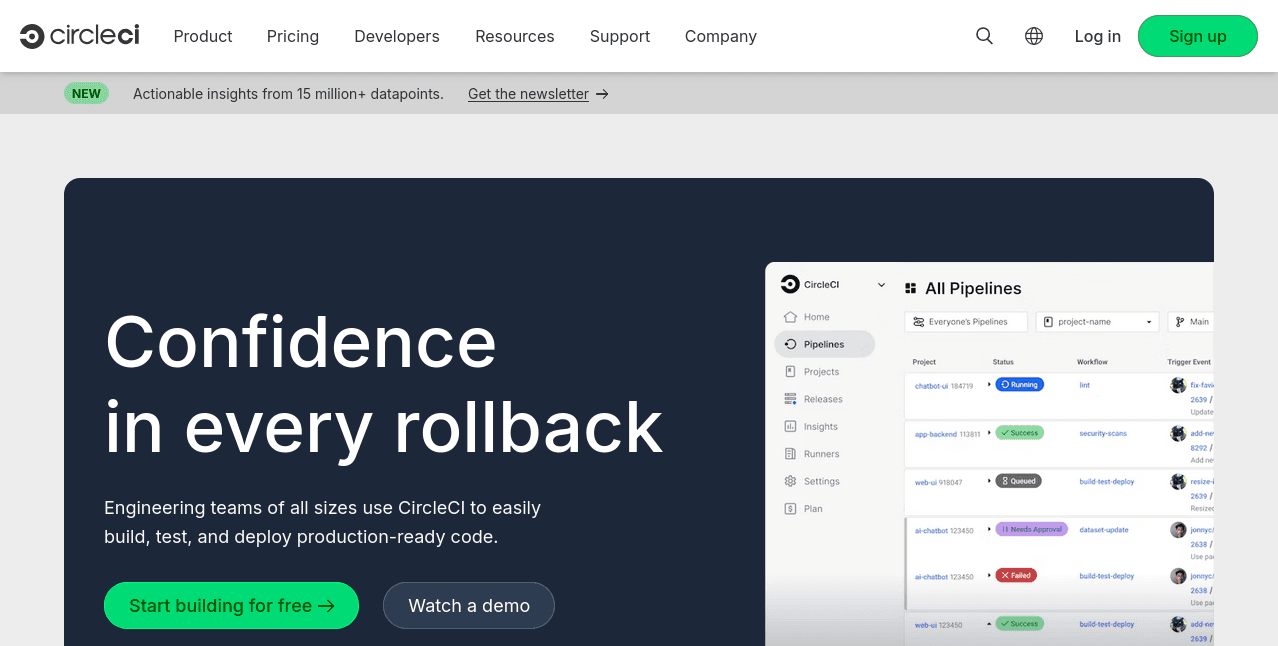Click build-test-deploy in the Queued row
The width and height of the screenshot is (1278, 646).
tap(1107, 481)
